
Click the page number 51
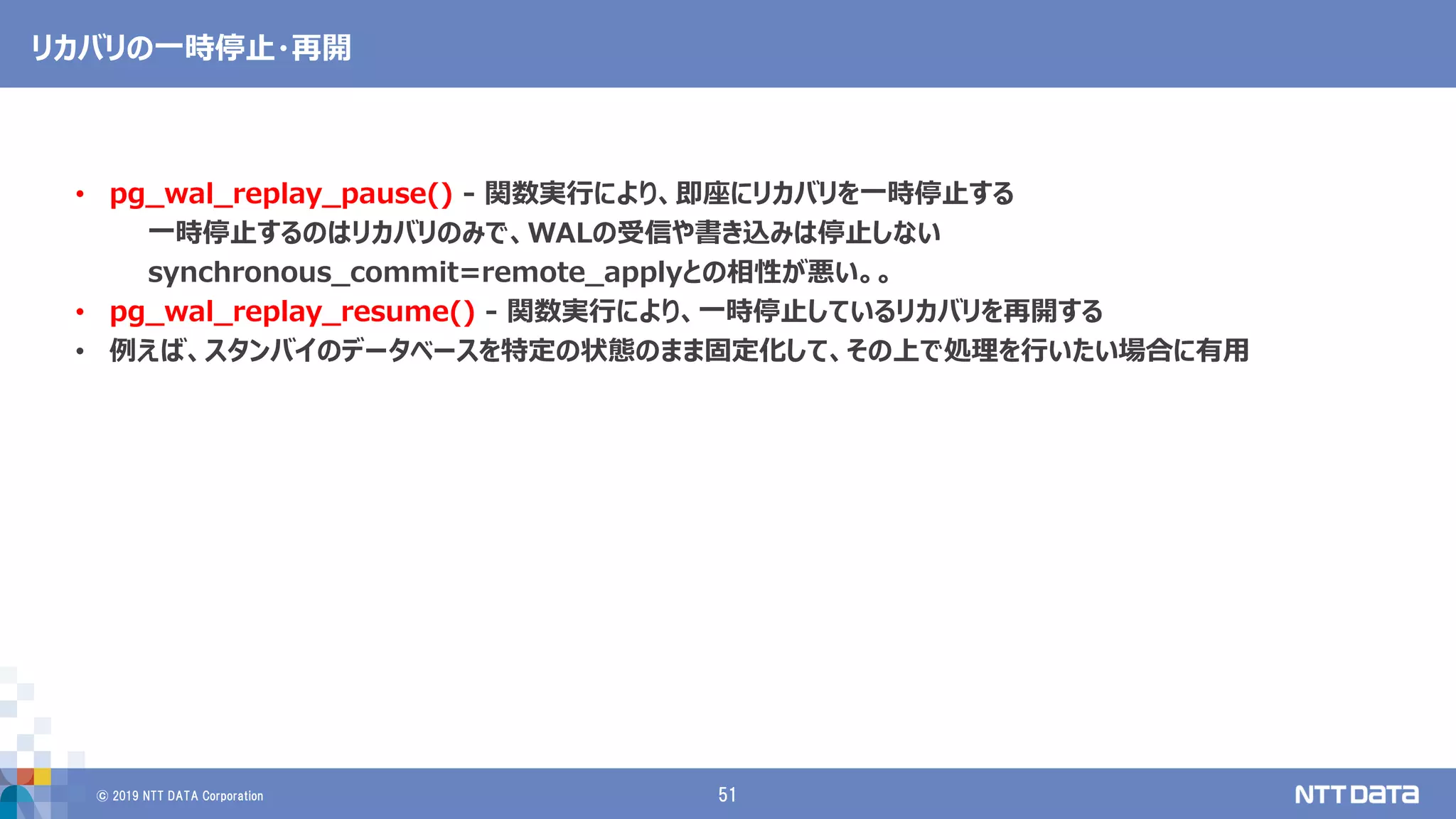pyautogui.click(x=727, y=795)
